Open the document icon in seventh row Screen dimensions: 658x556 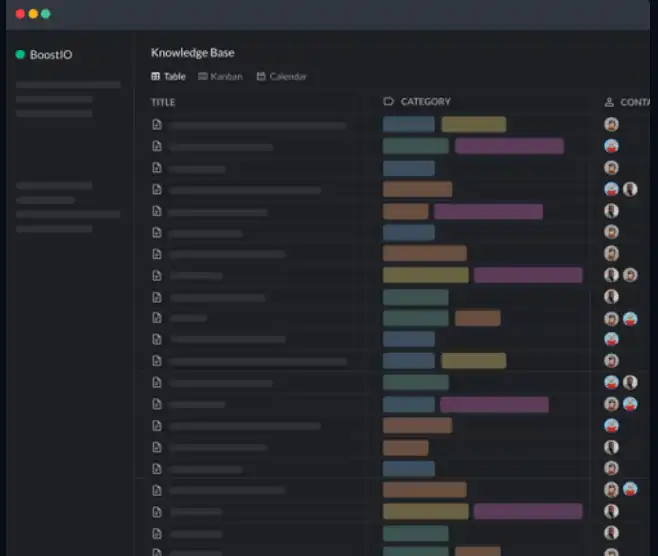click(157, 254)
